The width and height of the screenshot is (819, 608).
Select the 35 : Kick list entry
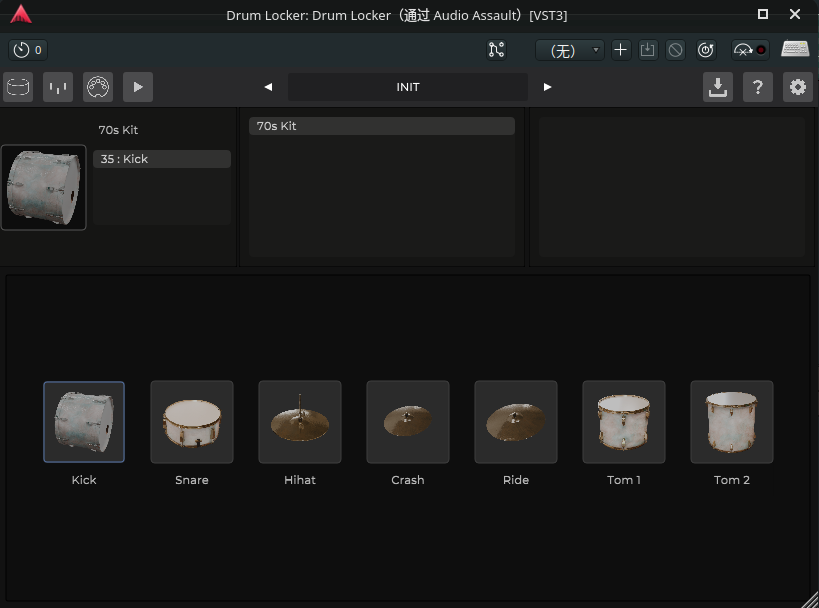tap(162, 159)
